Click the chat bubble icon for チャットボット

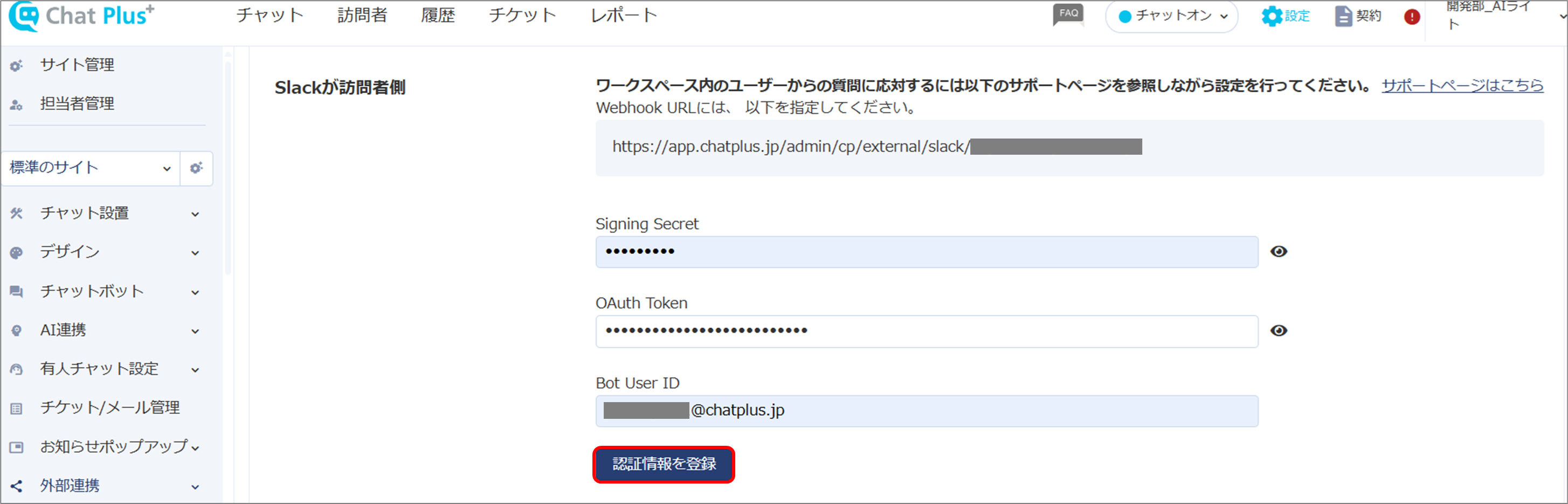pyautogui.click(x=16, y=292)
